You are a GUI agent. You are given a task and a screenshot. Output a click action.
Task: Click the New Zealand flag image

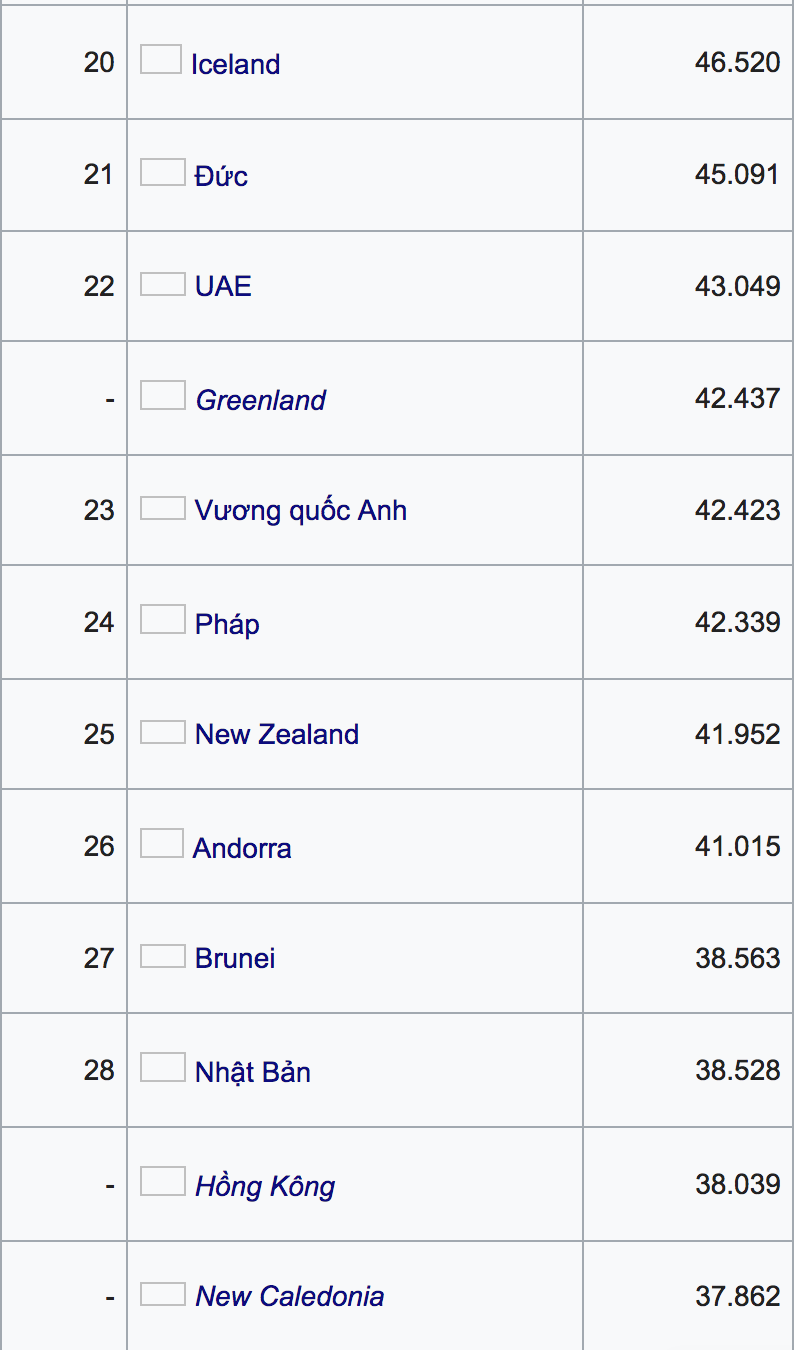(162, 732)
